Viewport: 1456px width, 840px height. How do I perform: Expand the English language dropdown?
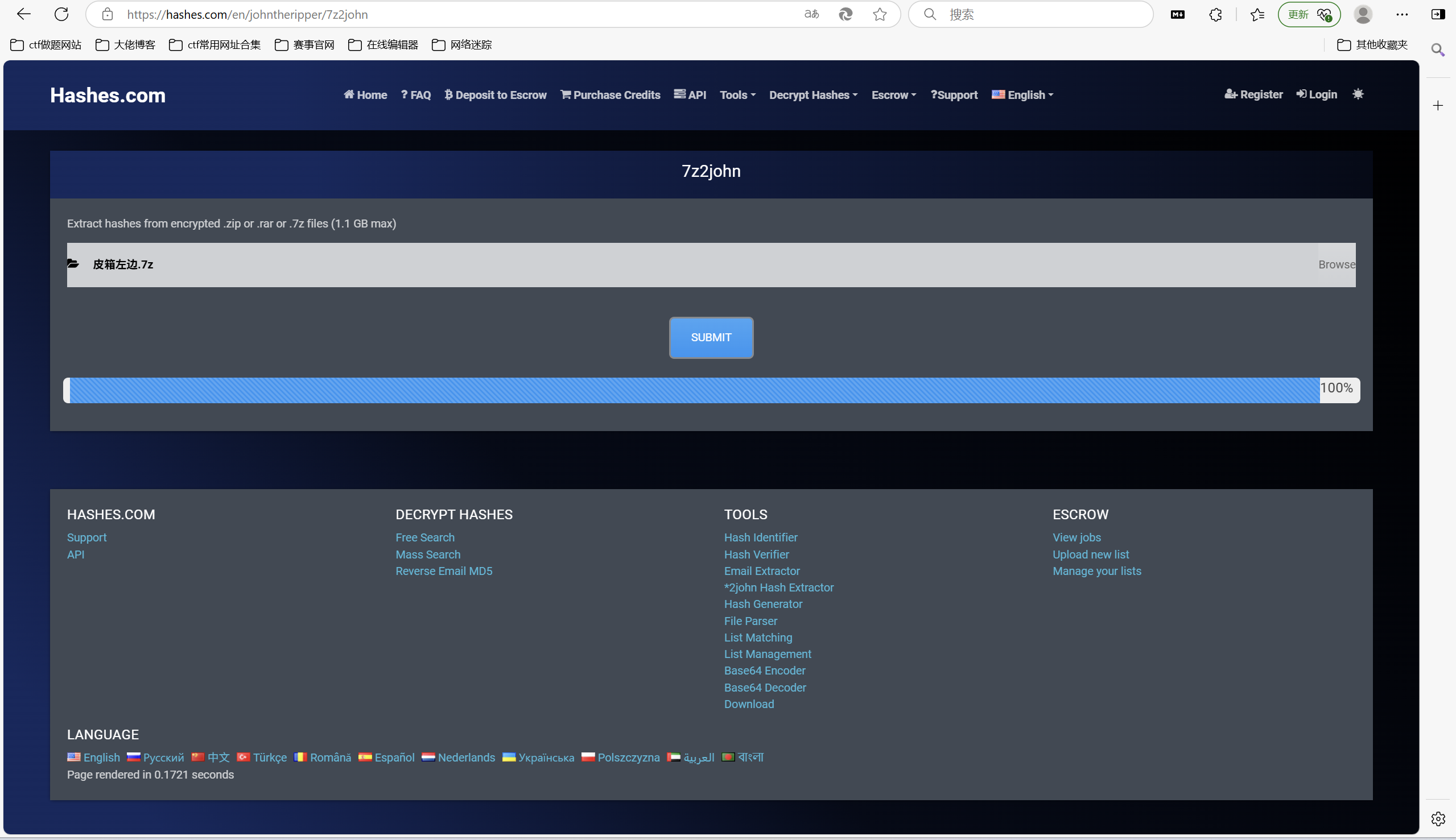(x=1022, y=94)
